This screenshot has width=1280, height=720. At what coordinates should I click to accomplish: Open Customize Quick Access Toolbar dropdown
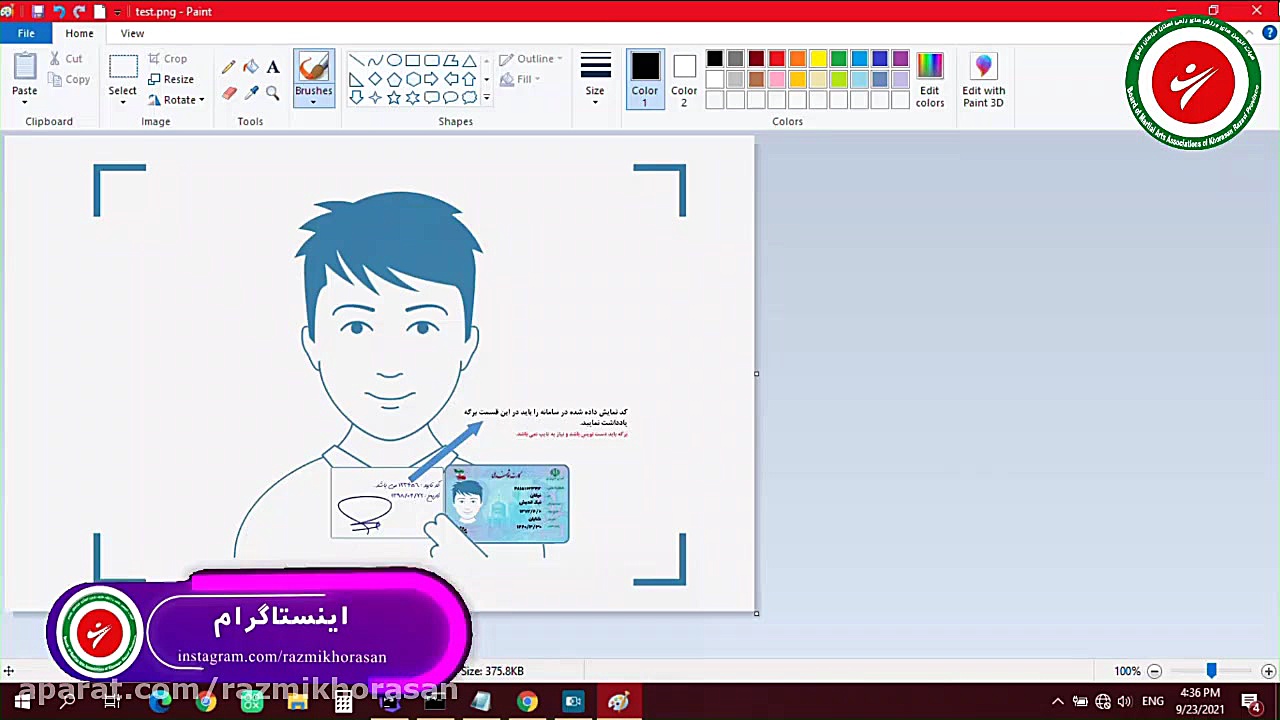[x=118, y=11]
